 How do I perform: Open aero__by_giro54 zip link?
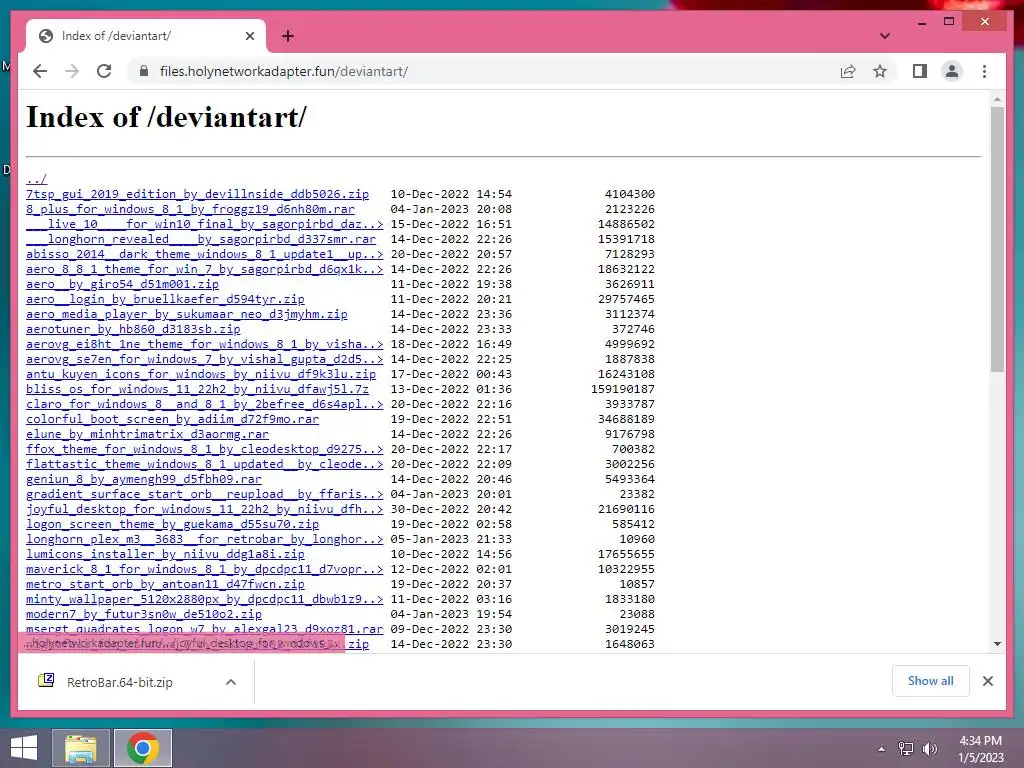(122, 284)
